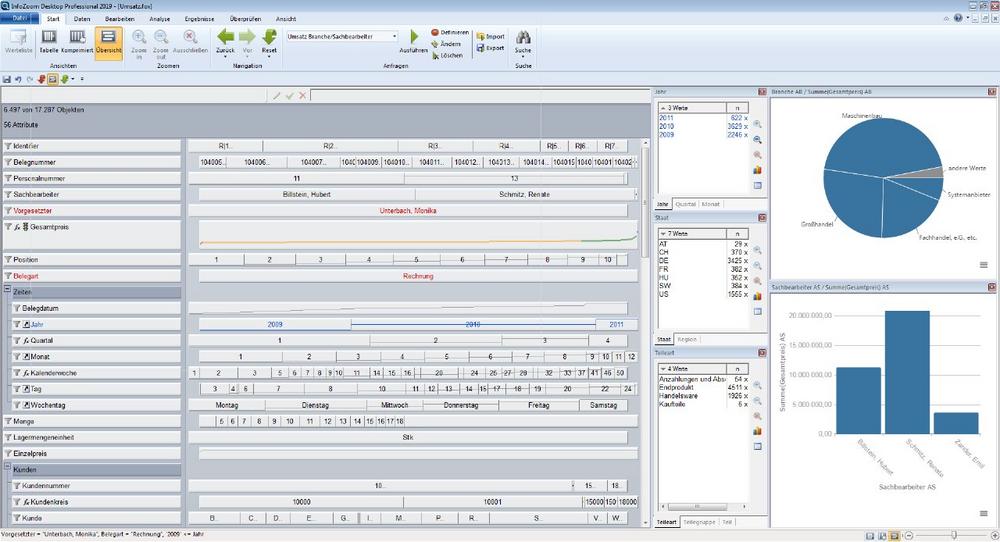Viewport: 1000px width, 542px height.
Task: Switch to the Tabelle view
Action: click(48, 41)
